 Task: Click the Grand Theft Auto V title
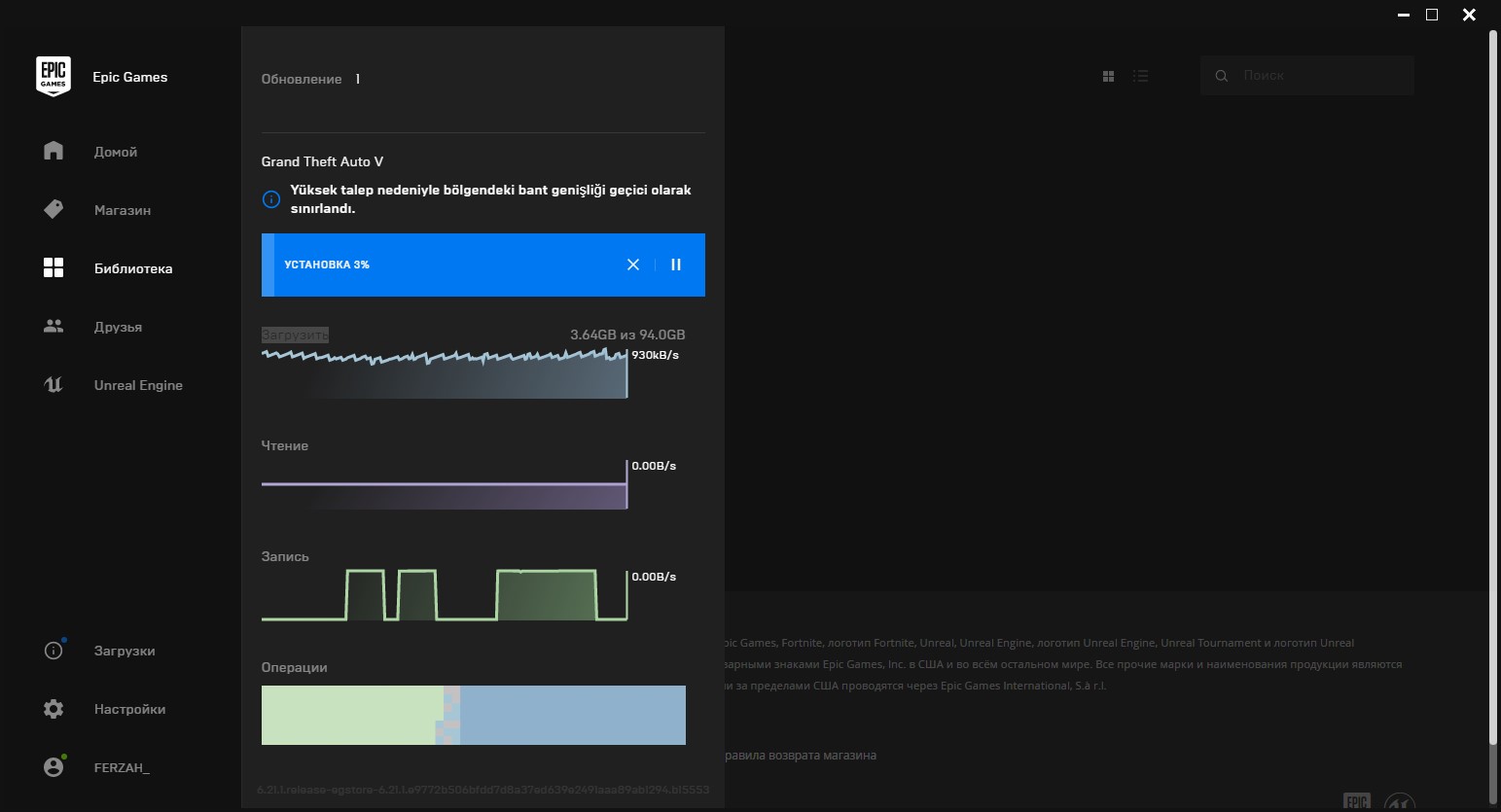[x=322, y=161]
